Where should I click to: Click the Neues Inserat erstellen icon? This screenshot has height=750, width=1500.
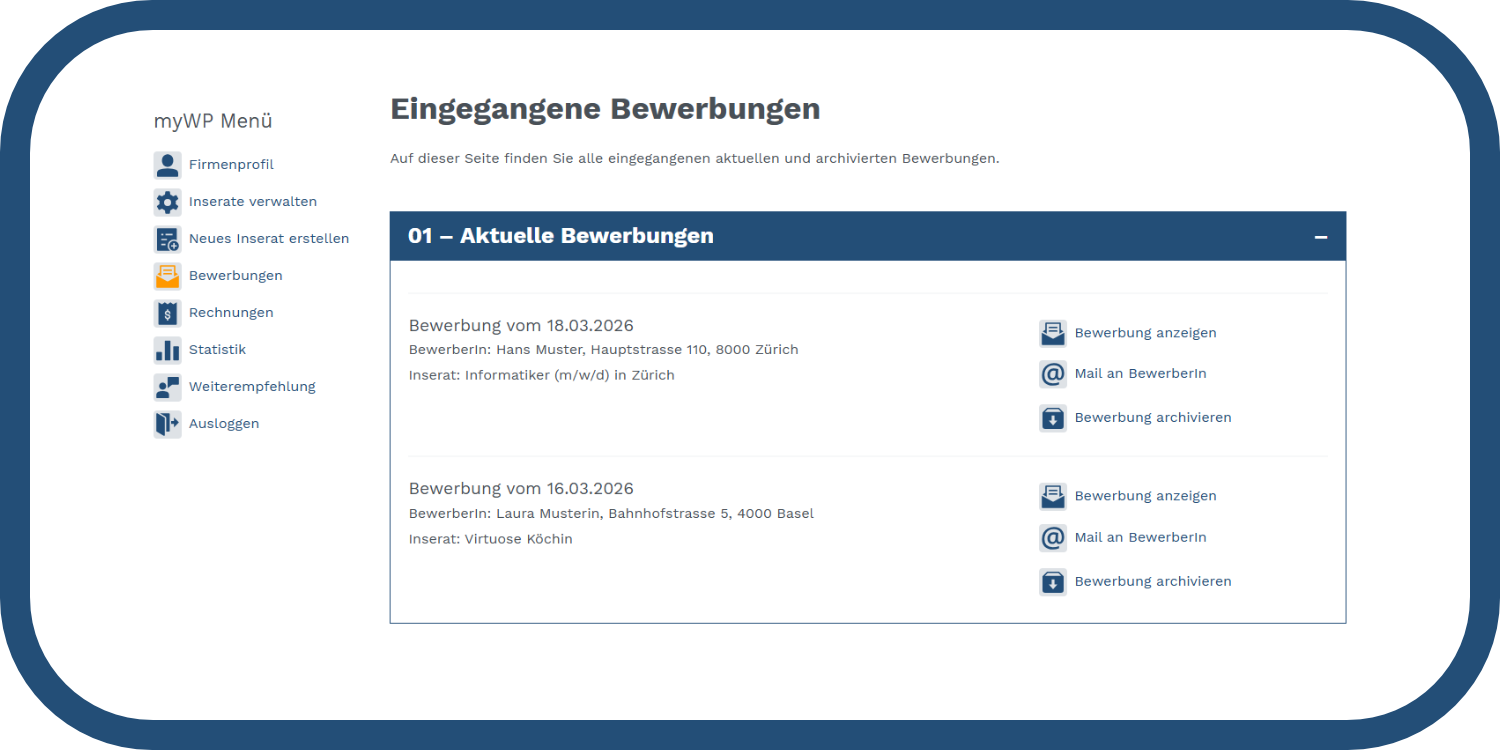(x=167, y=239)
